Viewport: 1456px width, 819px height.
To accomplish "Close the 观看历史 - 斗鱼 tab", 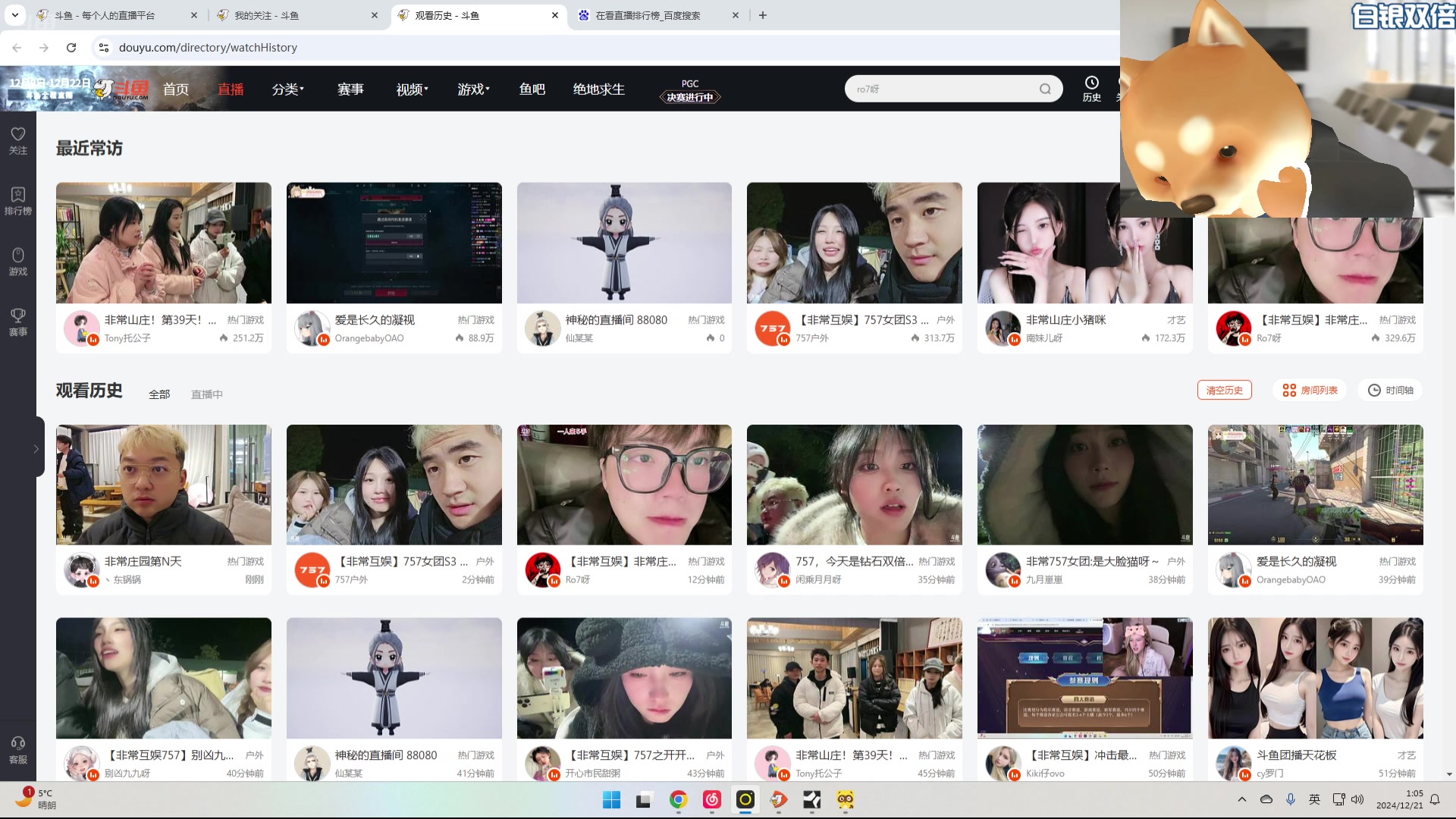I will coord(555,15).
